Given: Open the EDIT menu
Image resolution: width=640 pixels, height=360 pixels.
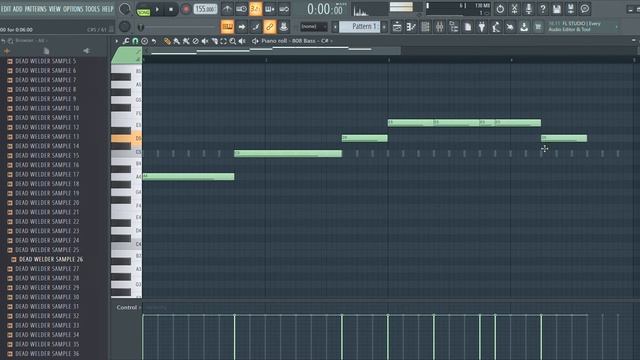Looking at the screenshot, I should [6, 9].
